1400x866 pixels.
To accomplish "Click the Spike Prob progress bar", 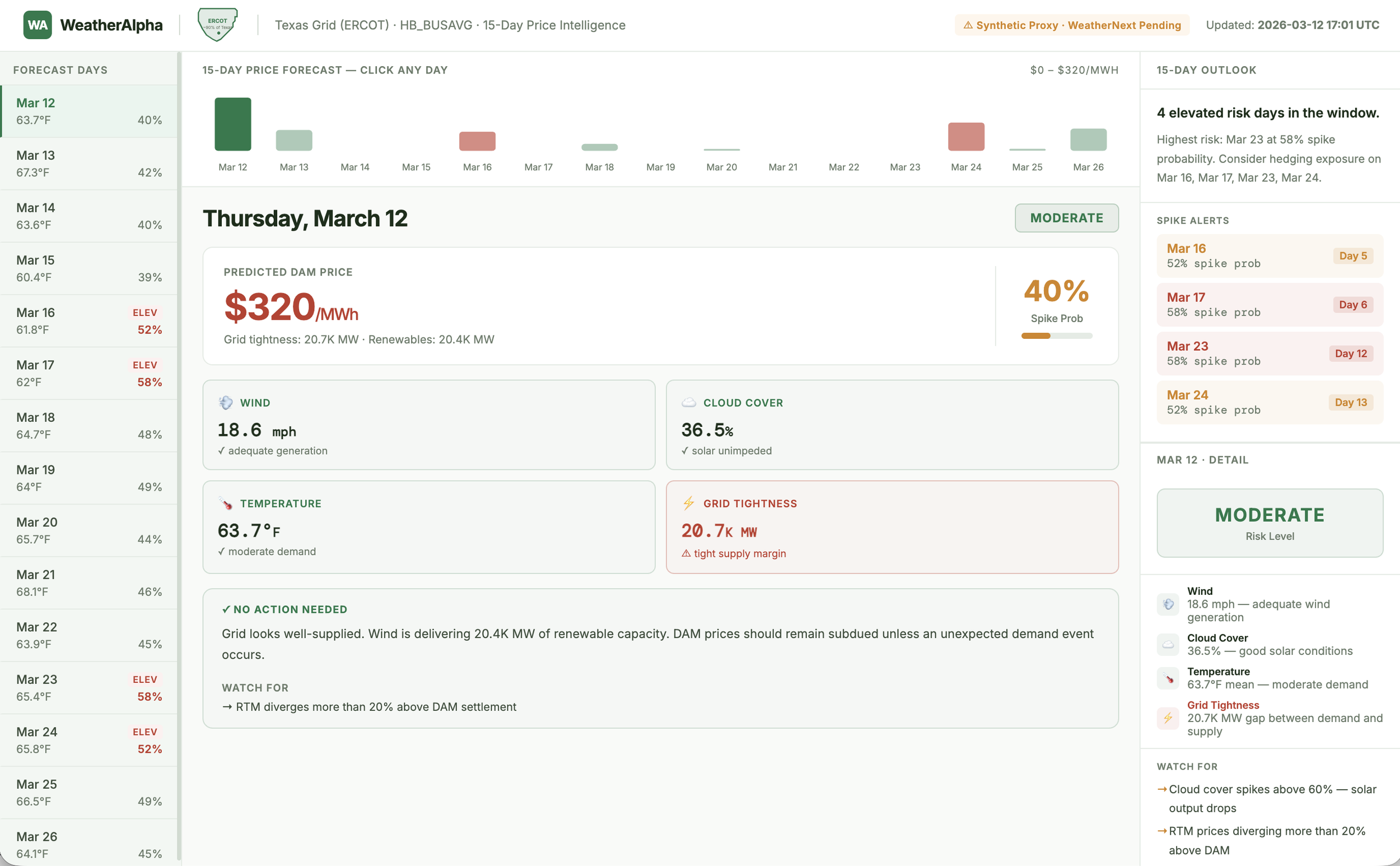I will (1057, 335).
